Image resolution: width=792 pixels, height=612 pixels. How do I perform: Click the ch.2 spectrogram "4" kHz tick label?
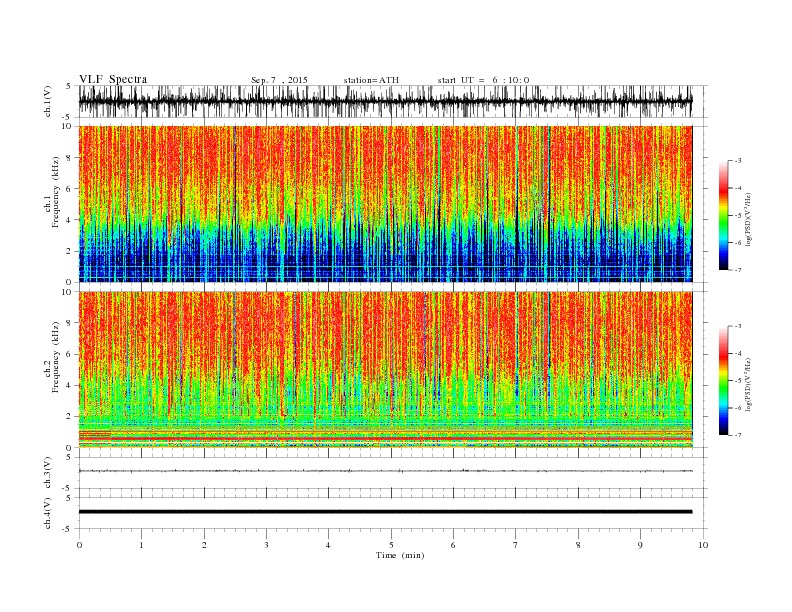[x=70, y=385]
